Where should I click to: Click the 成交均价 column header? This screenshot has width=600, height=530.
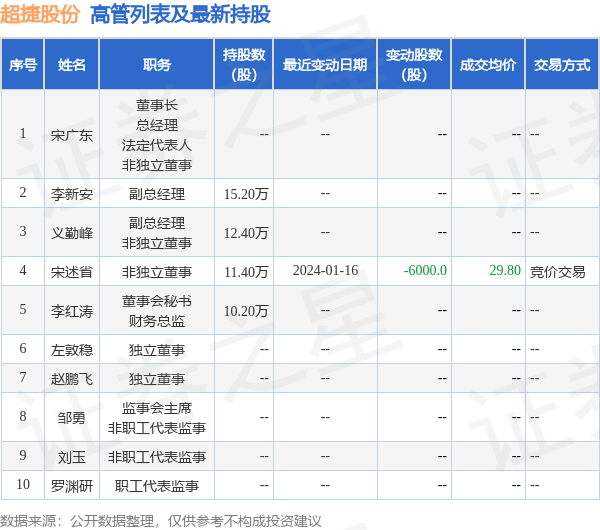[x=488, y=65]
